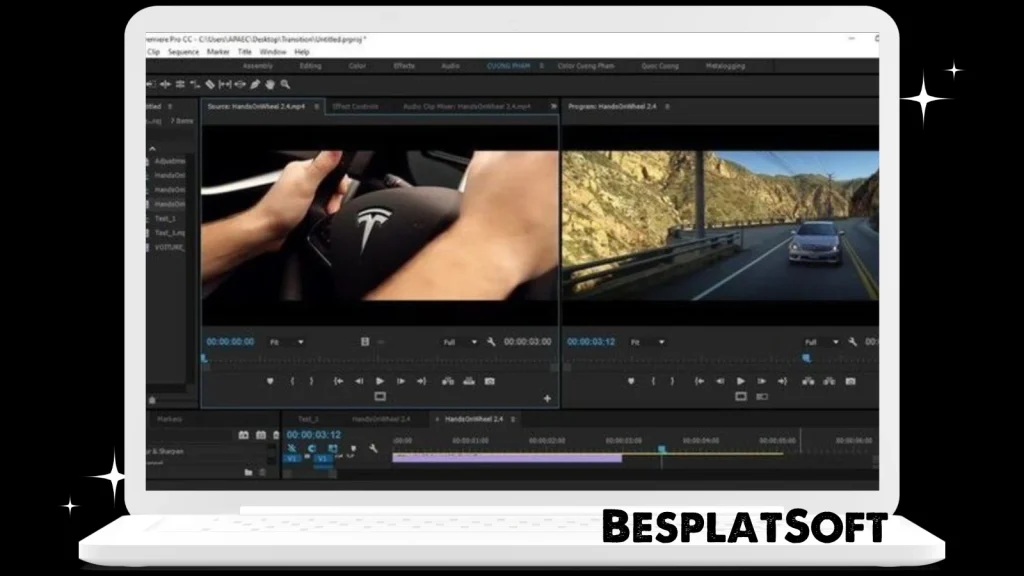
Task: Select the Zoom tool
Action: [x=285, y=85]
